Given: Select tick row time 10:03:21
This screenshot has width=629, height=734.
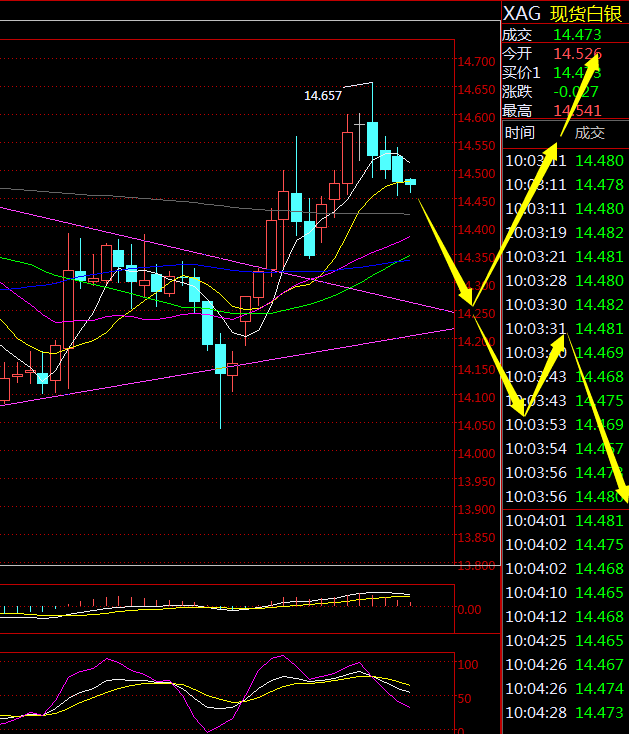Looking at the screenshot, I should coord(536,257).
